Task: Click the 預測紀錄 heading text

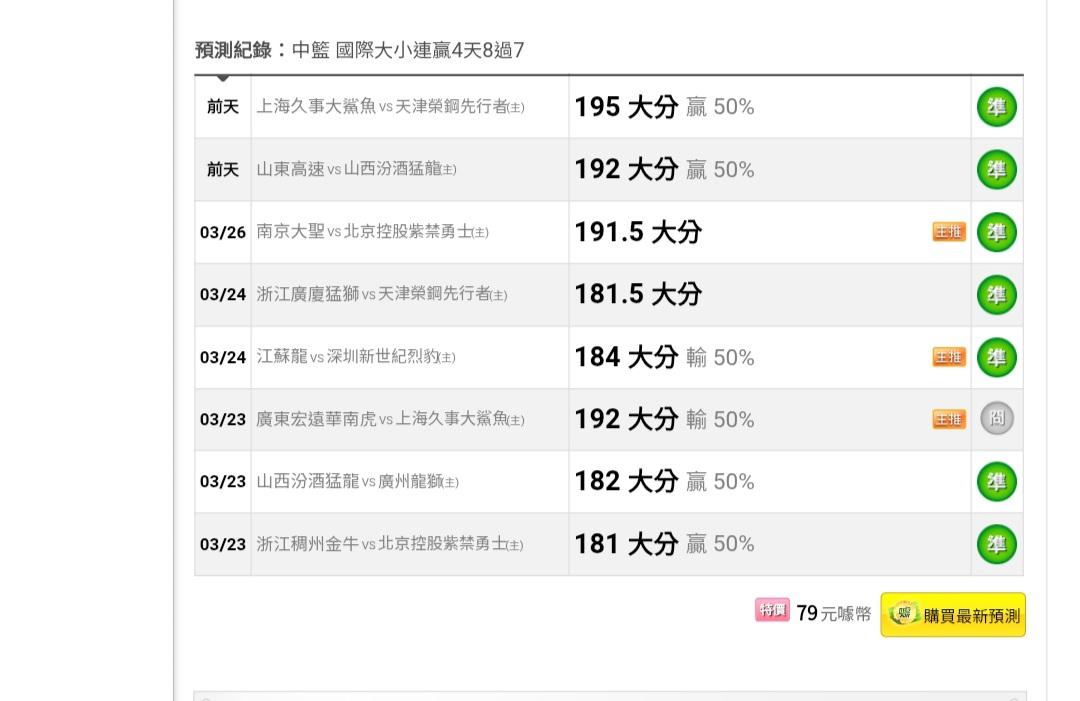Action: (x=233, y=50)
